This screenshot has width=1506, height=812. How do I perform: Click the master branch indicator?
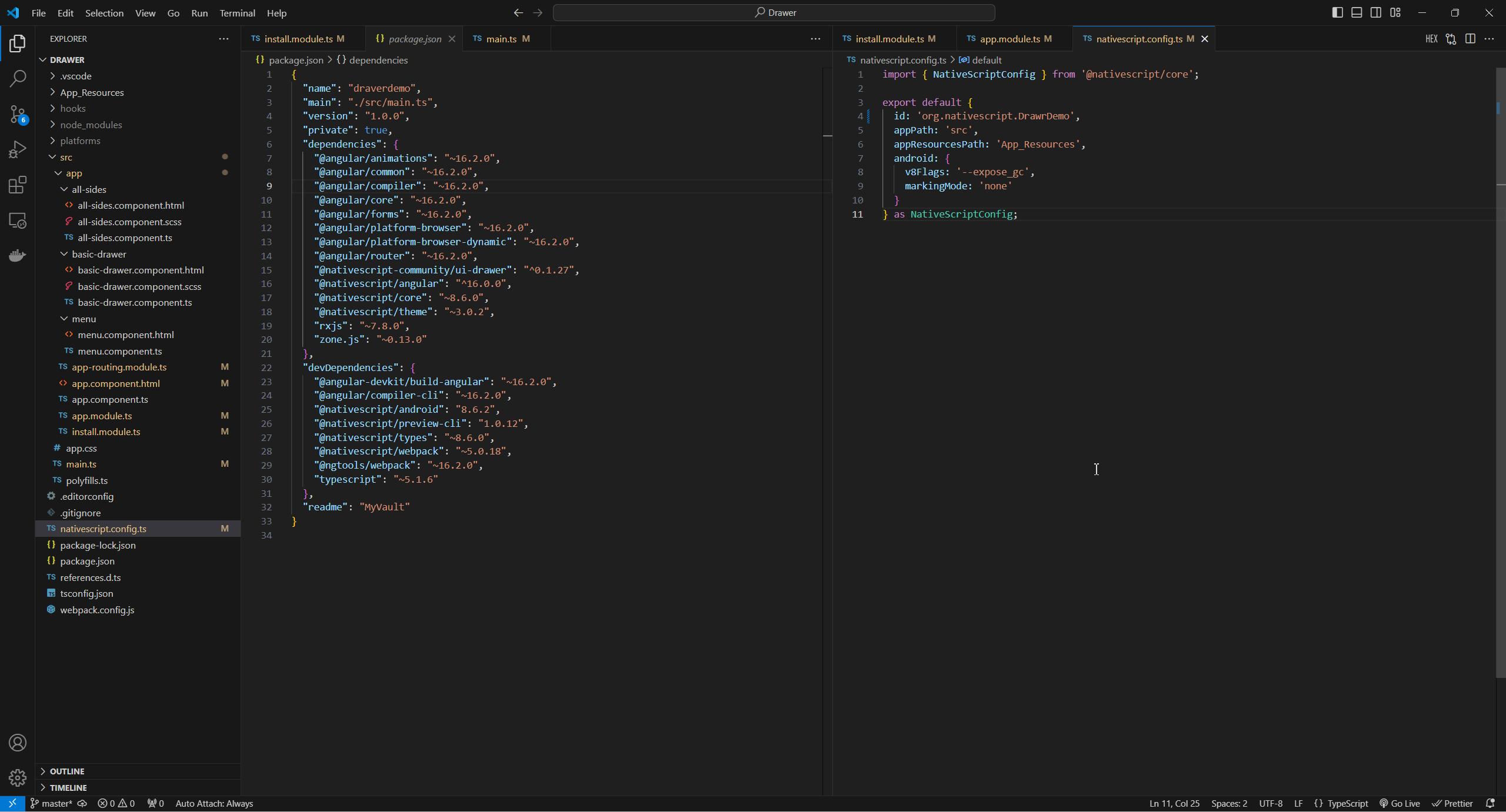coord(52,803)
